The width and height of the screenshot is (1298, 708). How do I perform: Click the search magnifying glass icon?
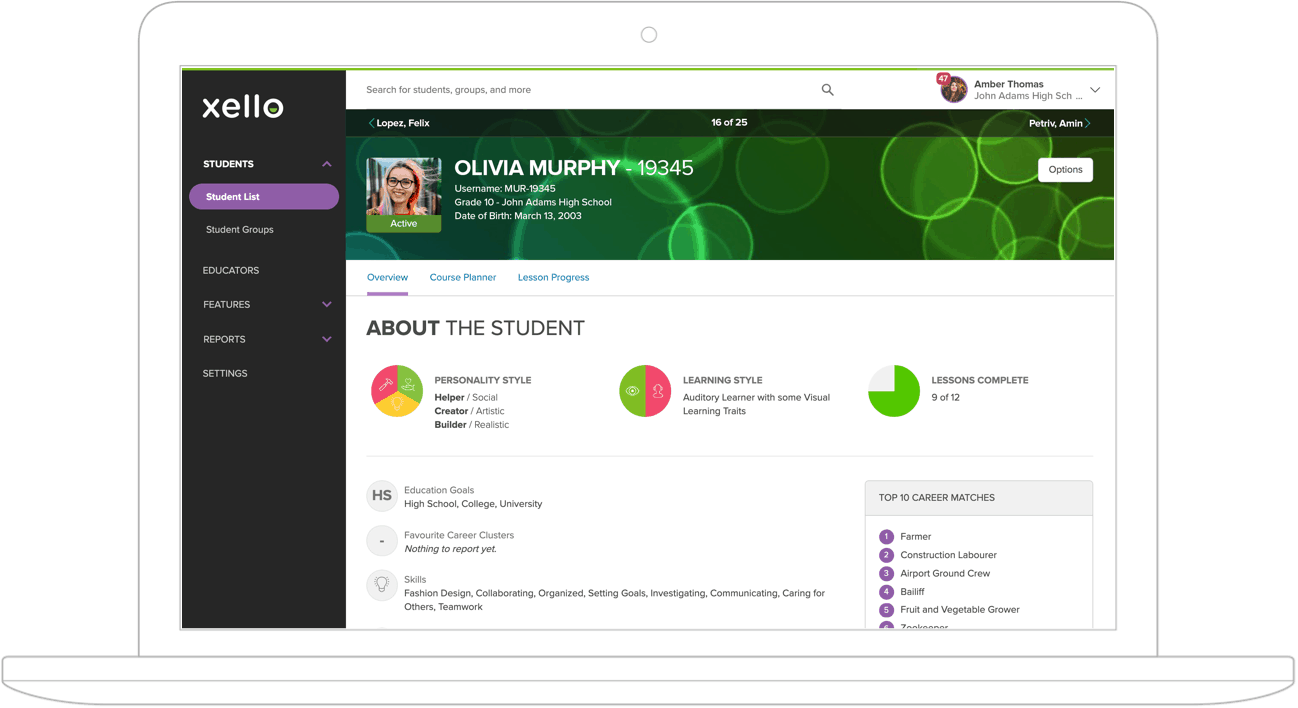(x=826, y=89)
